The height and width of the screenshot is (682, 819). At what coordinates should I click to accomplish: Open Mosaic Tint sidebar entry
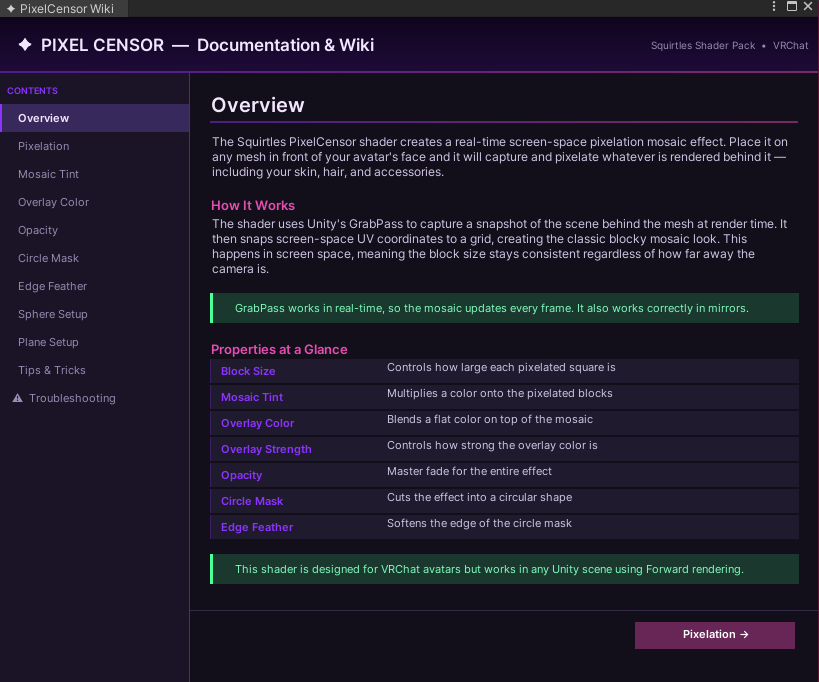click(95, 174)
